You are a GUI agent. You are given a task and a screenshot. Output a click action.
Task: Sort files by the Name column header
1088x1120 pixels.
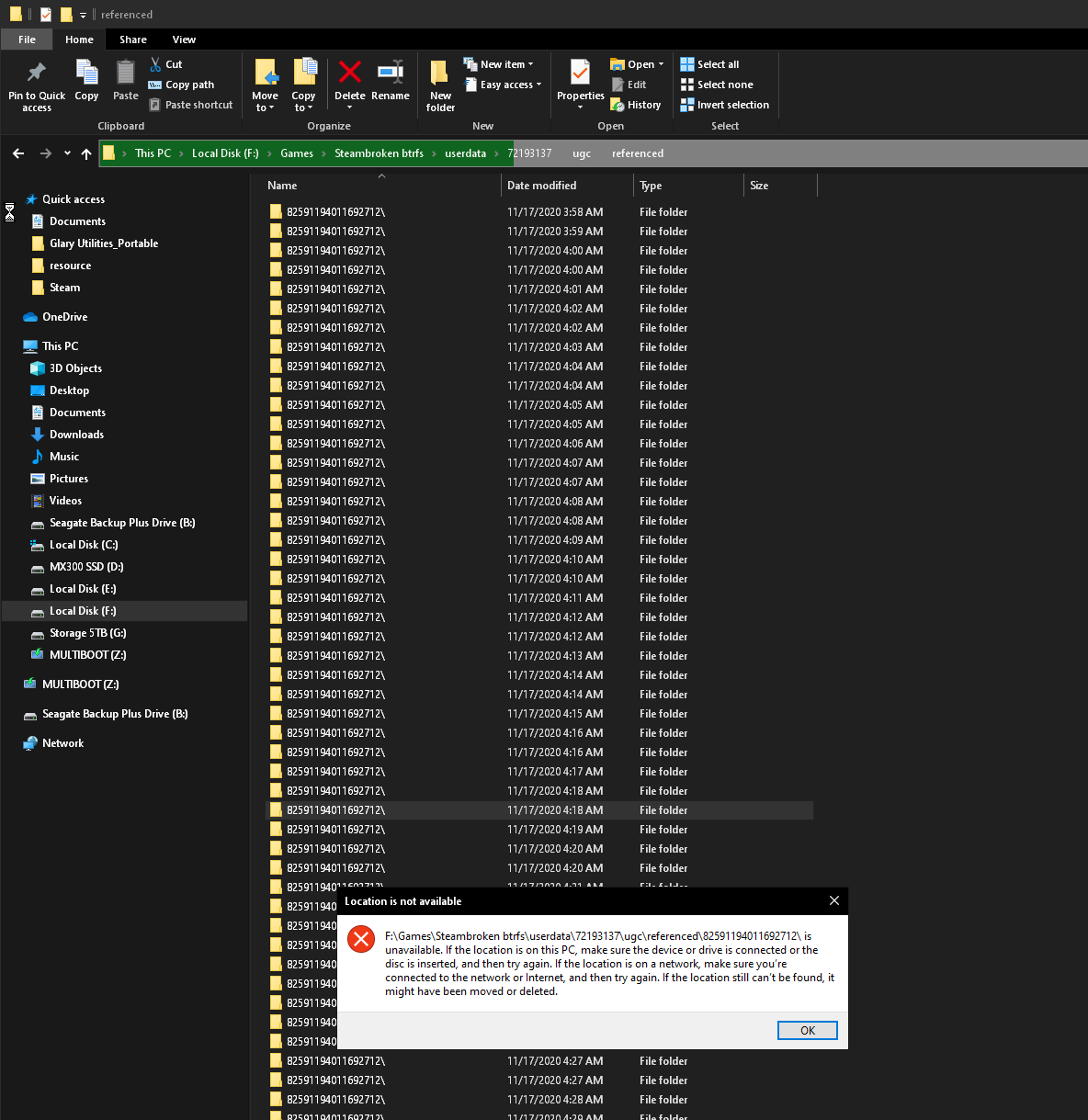(282, 185)
